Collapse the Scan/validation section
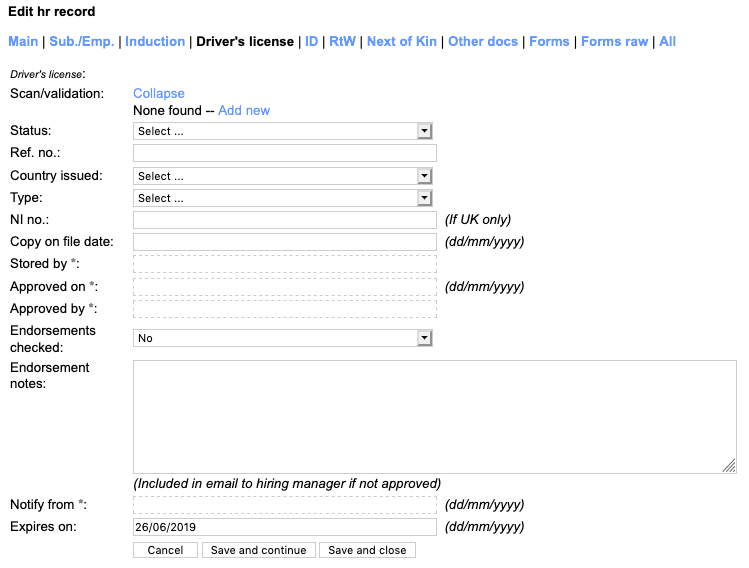Screen dimensions: 749x568 [159, 93]
